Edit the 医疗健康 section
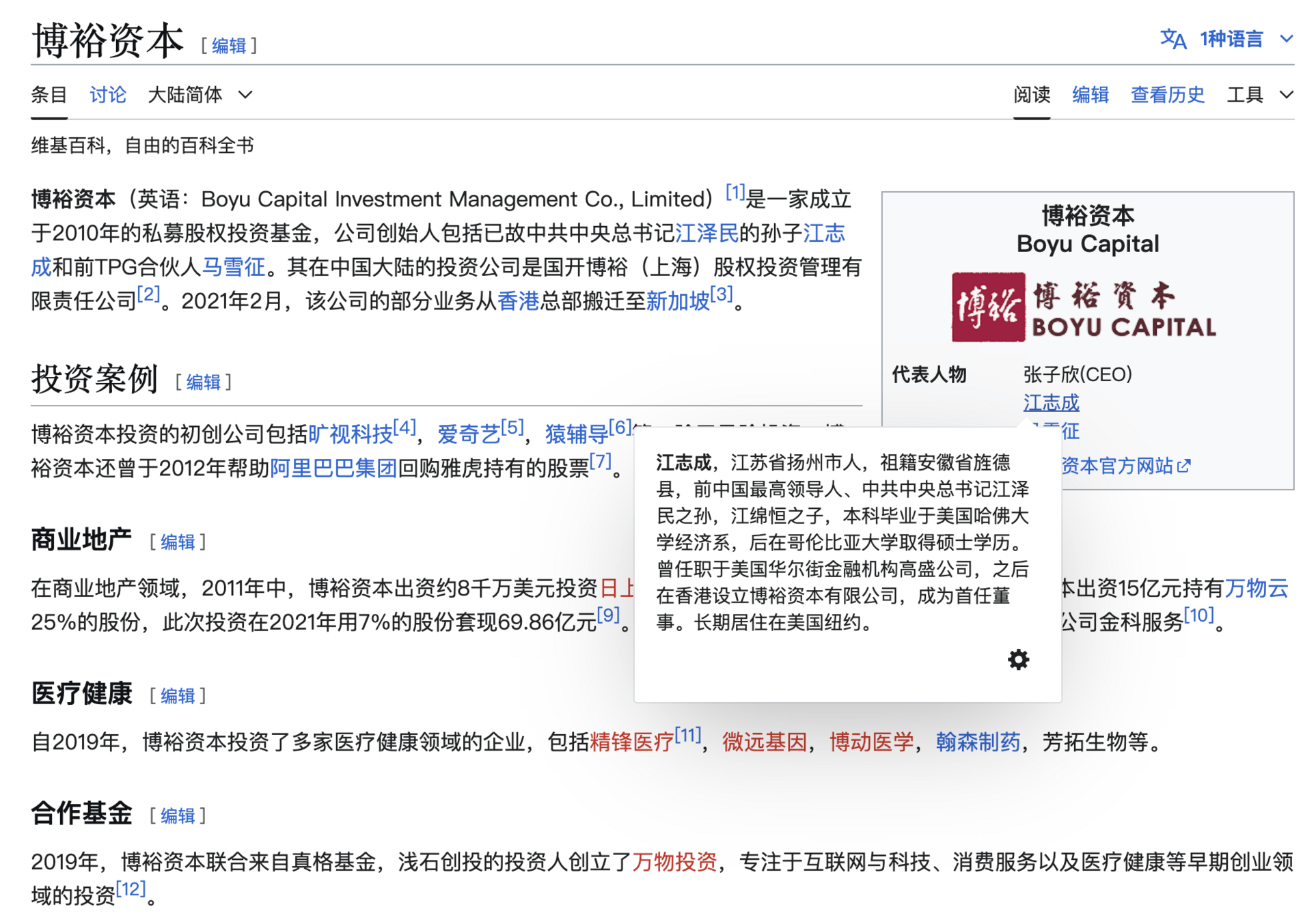The width and height of the screenshot is (1316, 922). (178, 696)
